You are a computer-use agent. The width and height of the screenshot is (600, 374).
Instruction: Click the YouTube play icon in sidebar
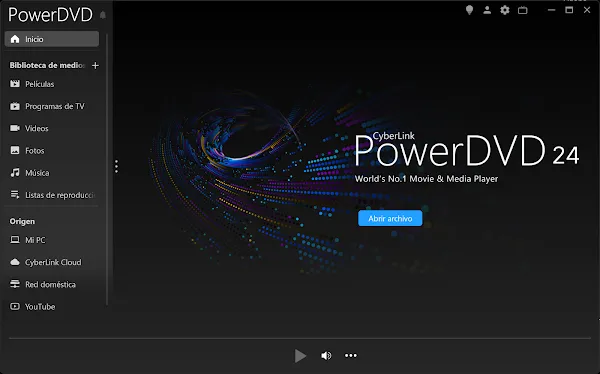coord(15,307)
